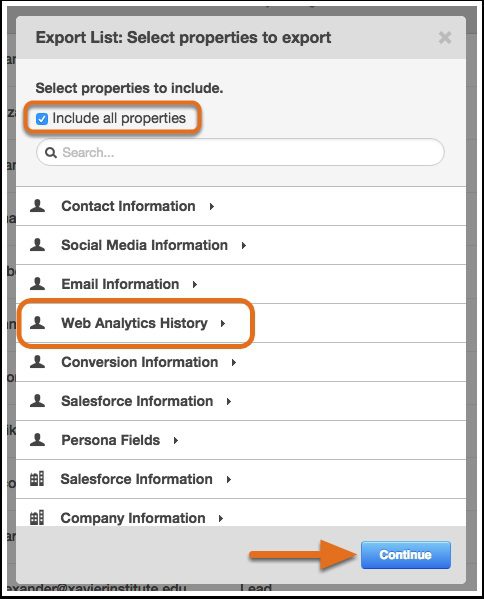Expand arrow next to Web Analytics History

223,324
